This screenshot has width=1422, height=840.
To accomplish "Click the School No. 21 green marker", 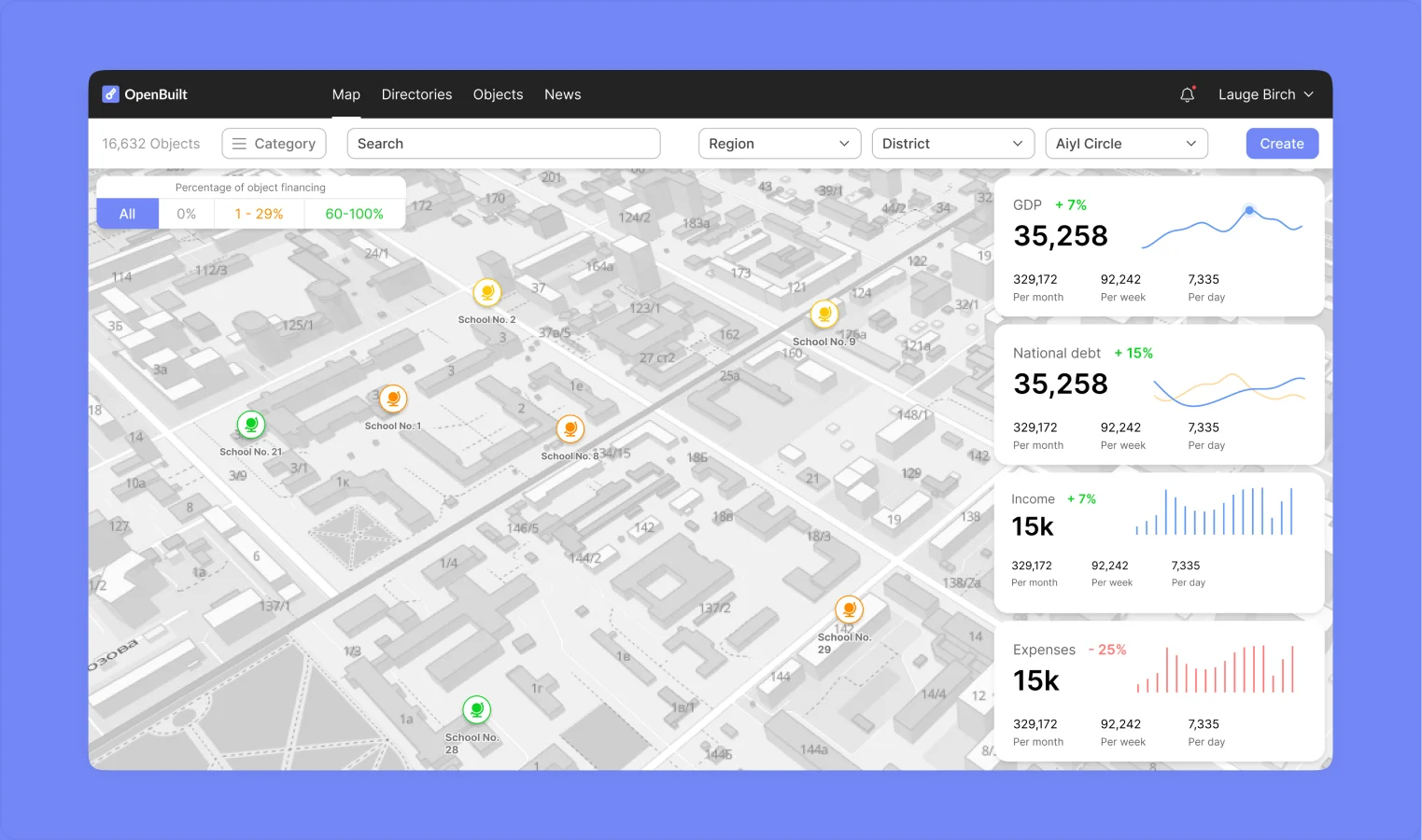I will coord(250,425).
